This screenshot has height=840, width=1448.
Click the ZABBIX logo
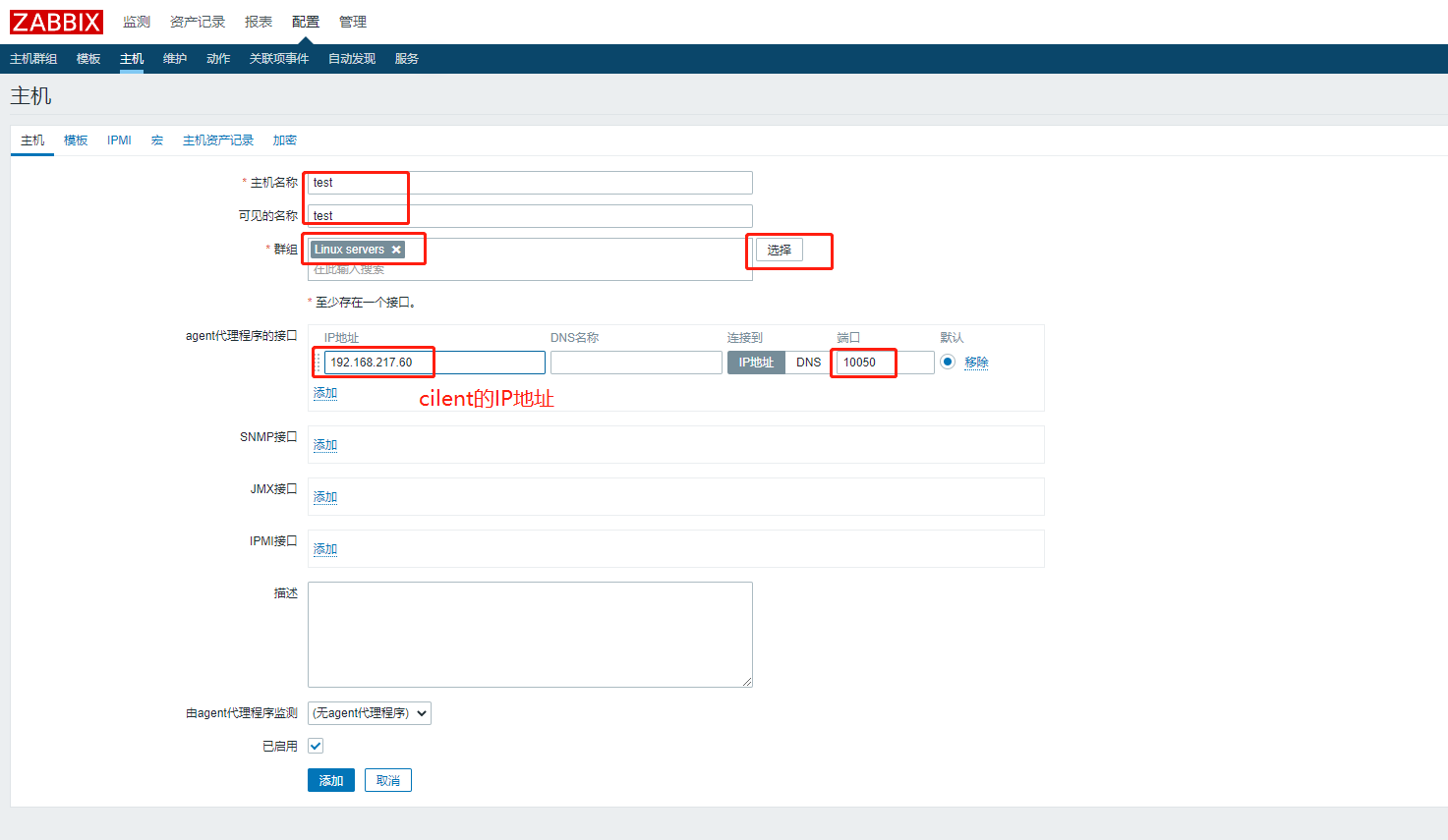click(x=56, y=22)
